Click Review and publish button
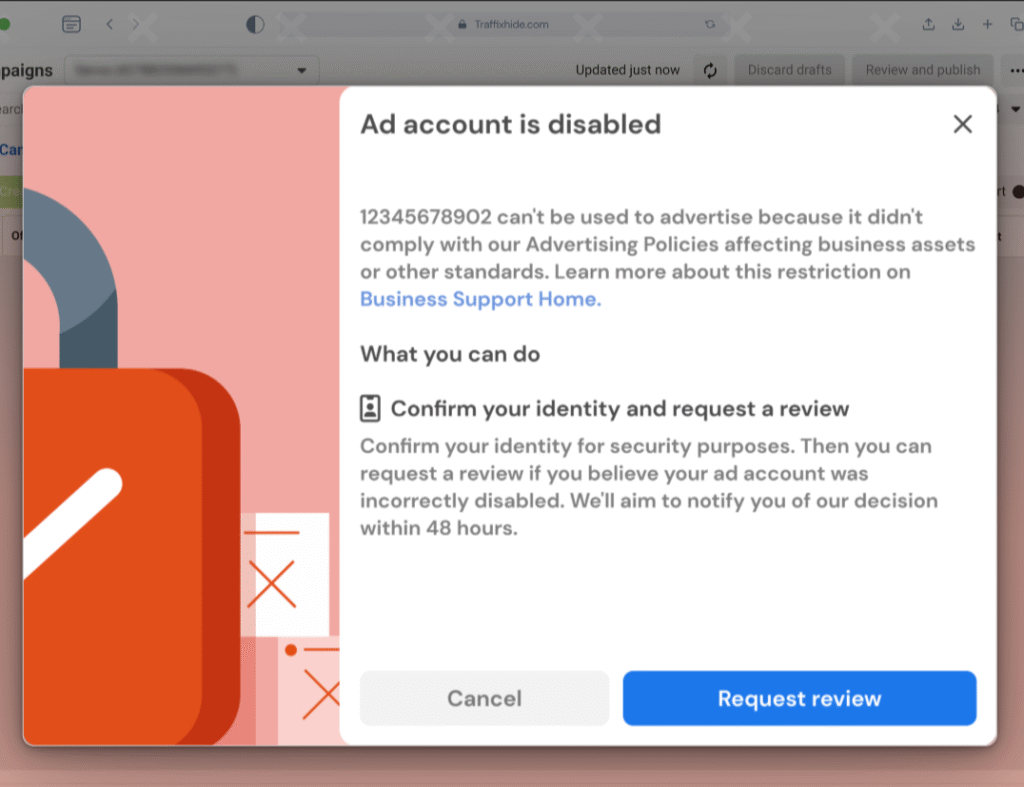This screenshot has height=787, width=1024. point(923,70)
